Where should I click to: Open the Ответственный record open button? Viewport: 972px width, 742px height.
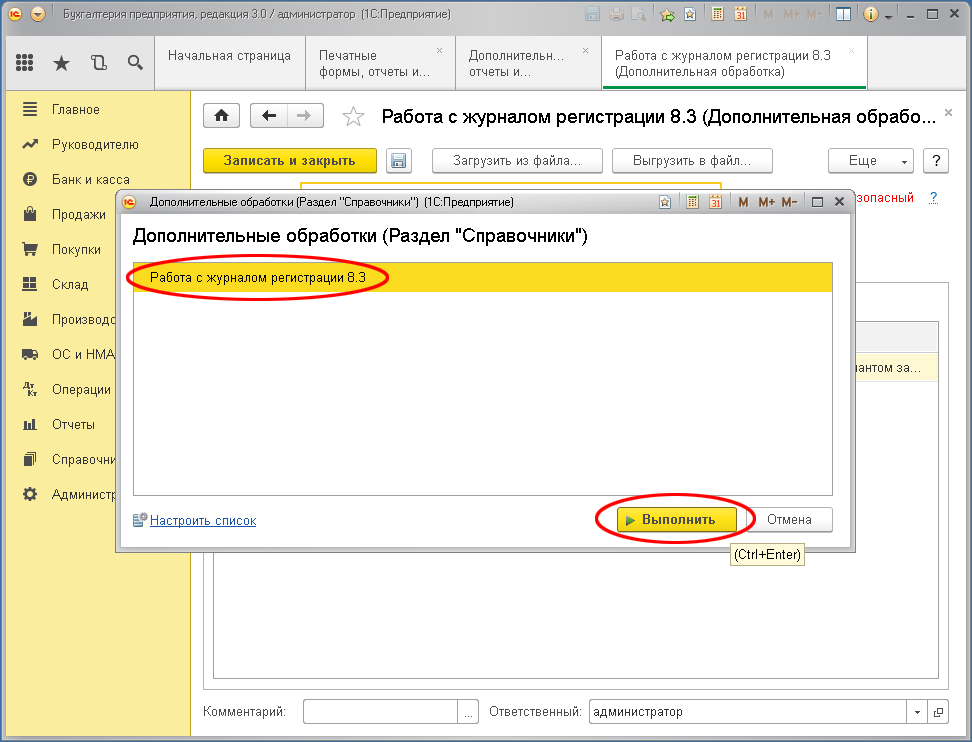[x=938, y=712]
